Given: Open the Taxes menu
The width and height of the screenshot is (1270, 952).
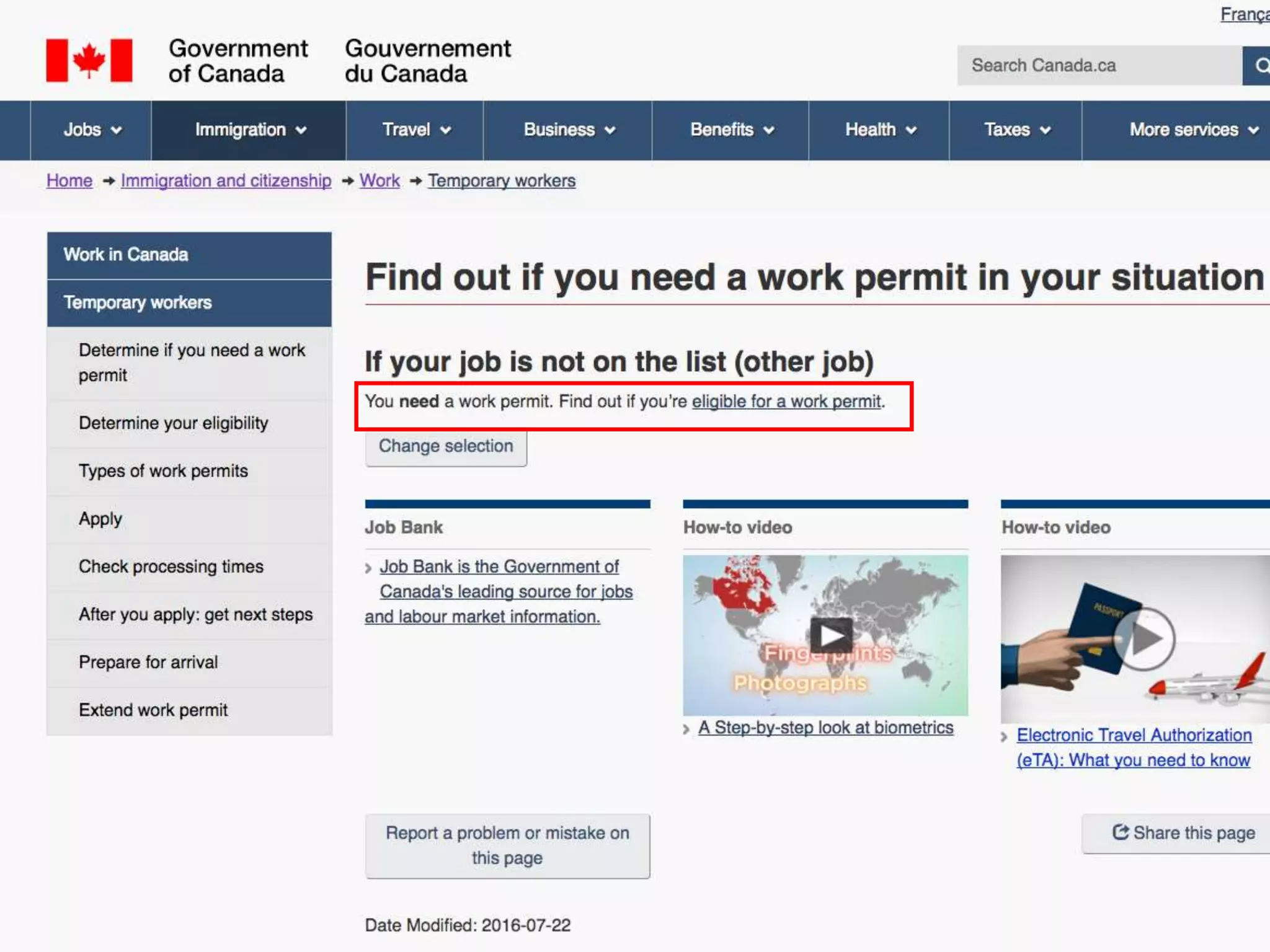Looking at the screenshot, I should coord(1016,130).
